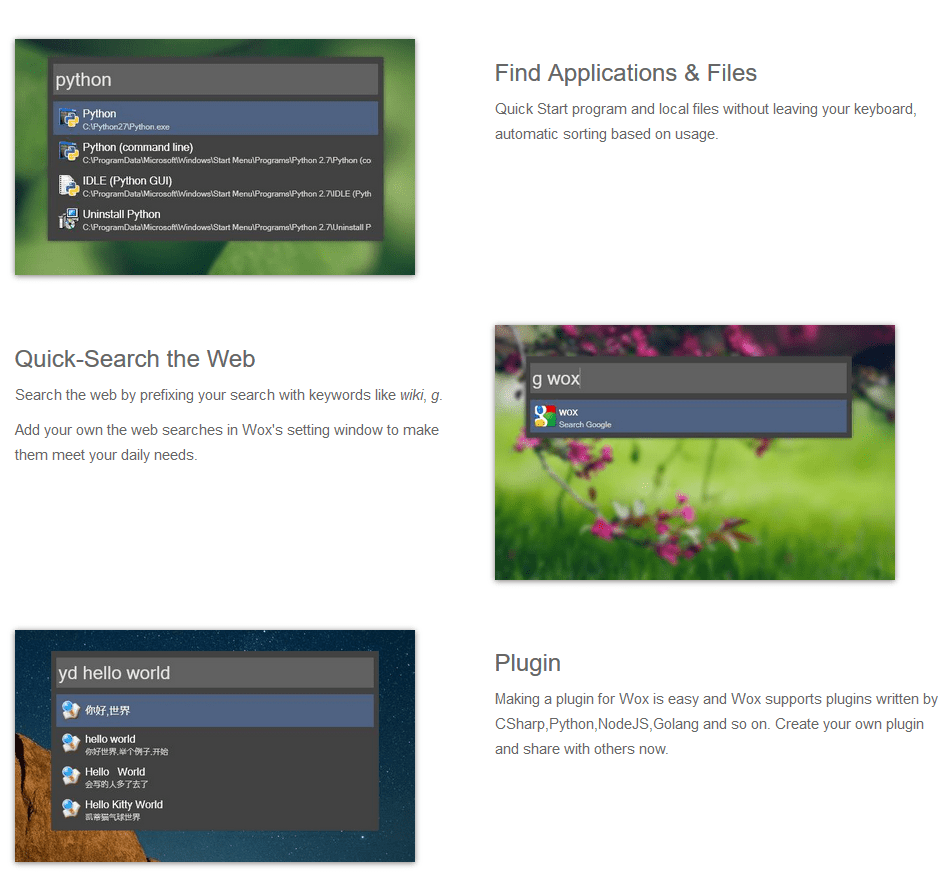This screenshot has width=950, height=872.
Task: Click the 'yd hello world' query field
Action: click(x=215, y=672)
